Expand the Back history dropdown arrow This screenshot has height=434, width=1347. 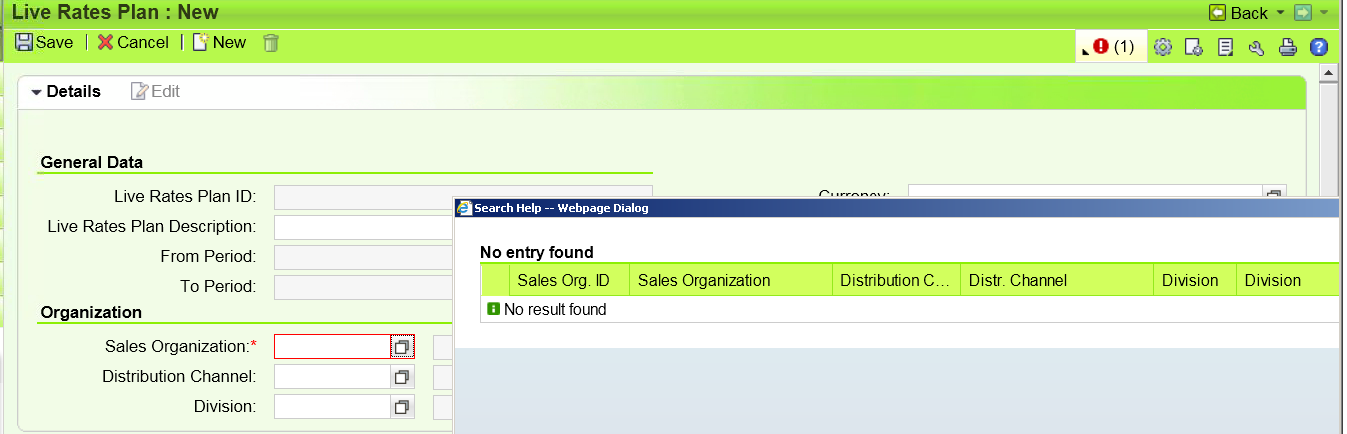[1280, 13]
